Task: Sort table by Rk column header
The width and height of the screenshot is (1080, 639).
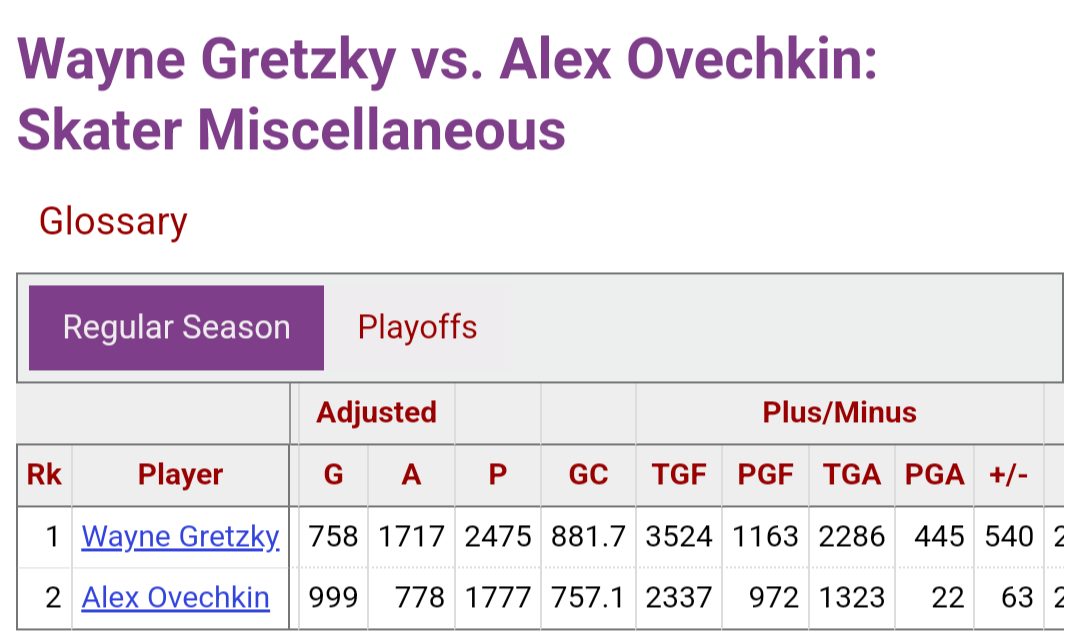Action: (44, 475)
